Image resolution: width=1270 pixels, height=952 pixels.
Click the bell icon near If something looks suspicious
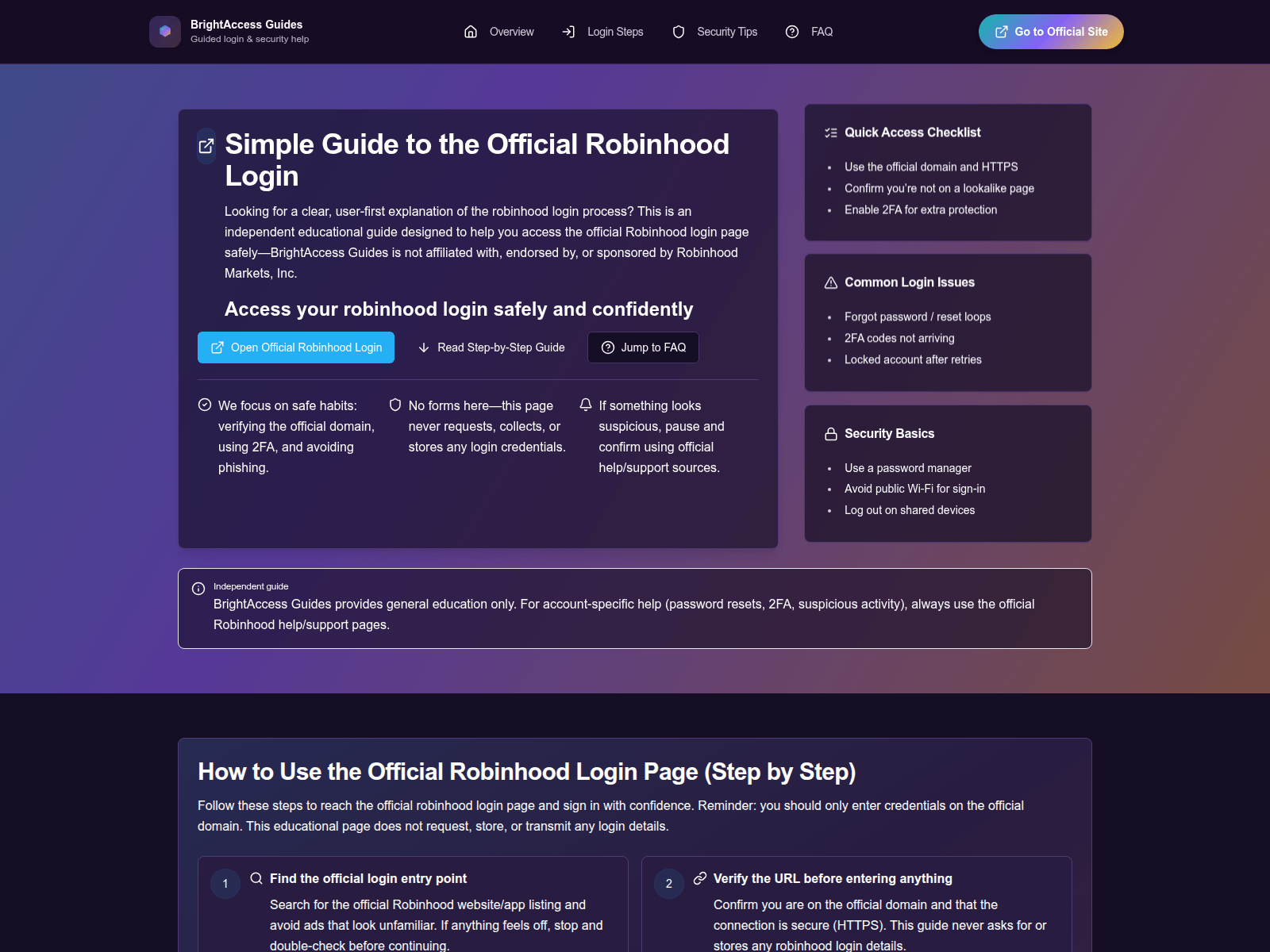(586, 405)
